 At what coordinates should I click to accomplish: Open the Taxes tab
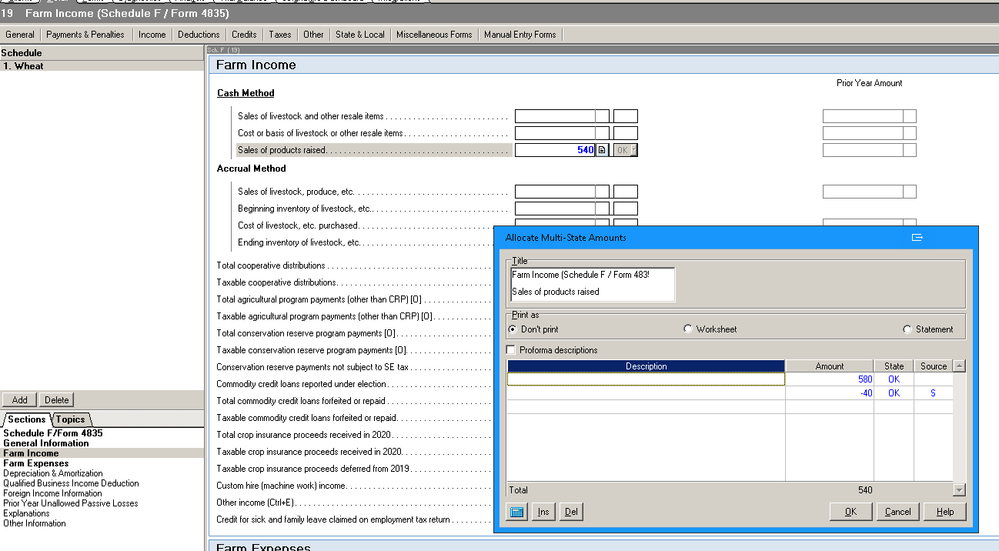tap(280, 34)
